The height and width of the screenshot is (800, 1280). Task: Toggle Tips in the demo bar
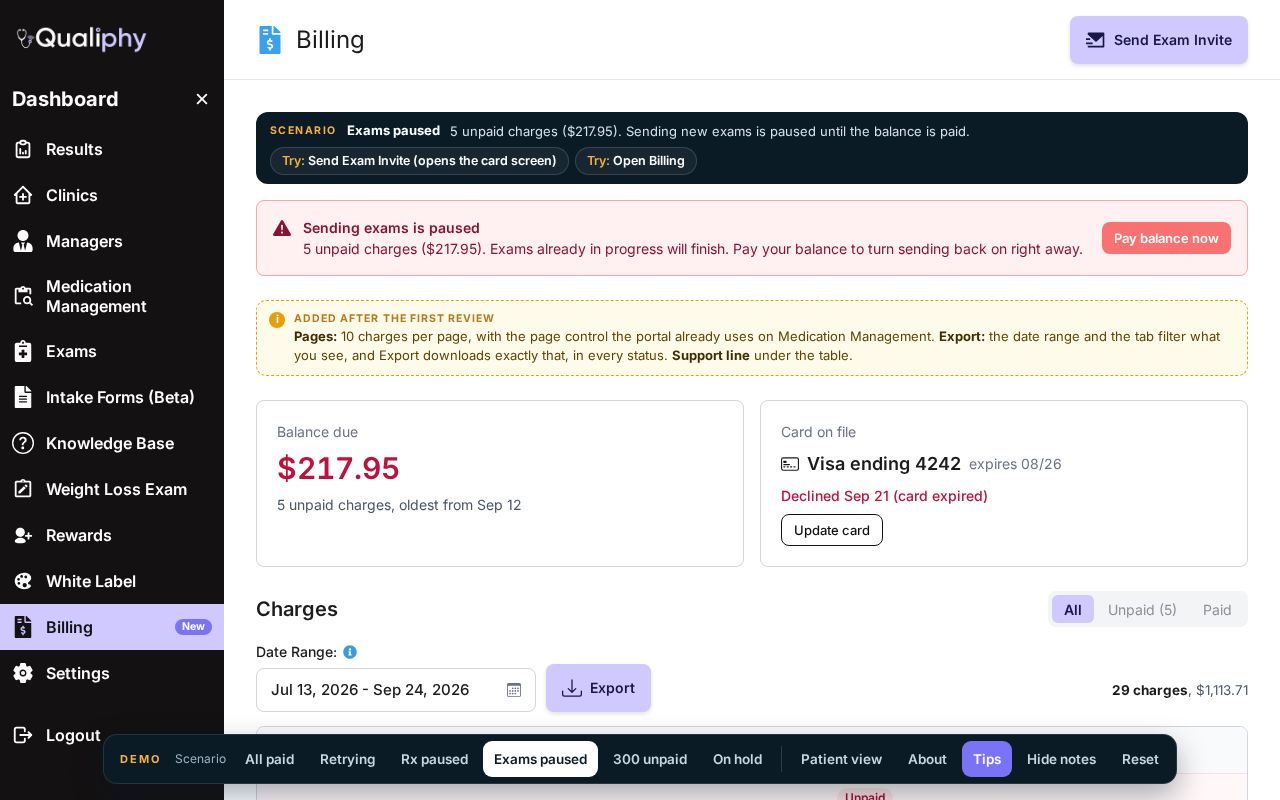(x=987, y=759)
